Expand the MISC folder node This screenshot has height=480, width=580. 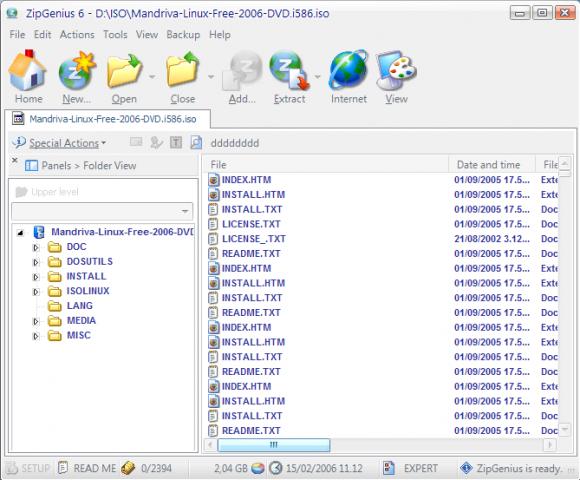36,336
